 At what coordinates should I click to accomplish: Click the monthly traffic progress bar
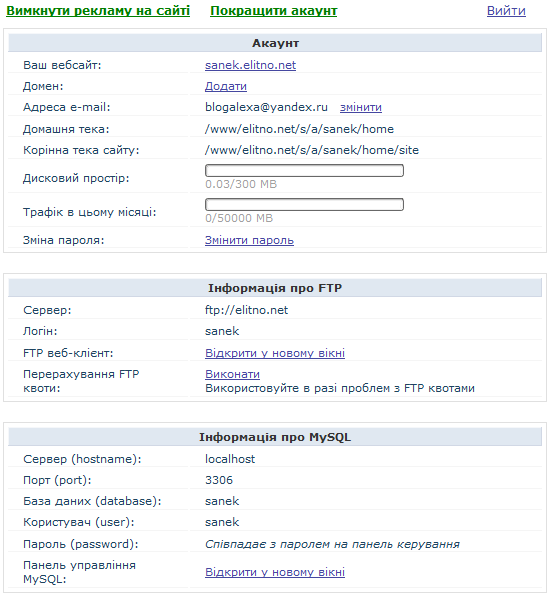pos(304,204)
